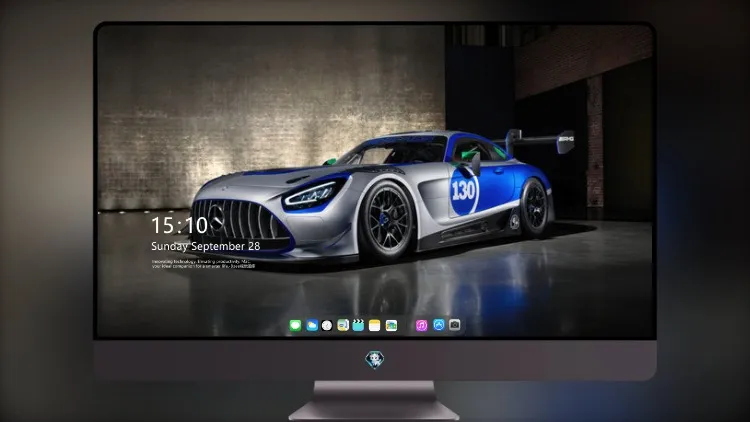The width and height of the screenshot is (750, 422).
Task: Open the Photos gallery app in the dock
Action: click(391, 325)
